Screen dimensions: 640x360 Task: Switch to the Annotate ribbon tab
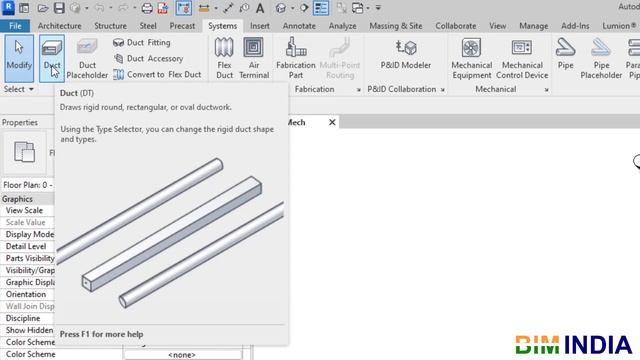[299, 26]
